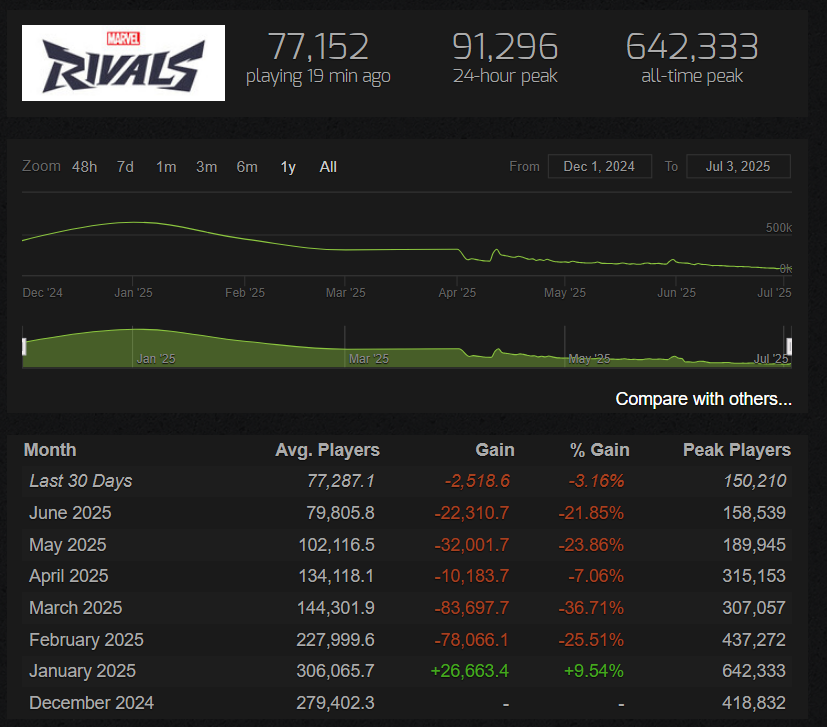Select the March 2025 row label
The width and height of the screenshot is (827, 727).
[x=75, y=608]
